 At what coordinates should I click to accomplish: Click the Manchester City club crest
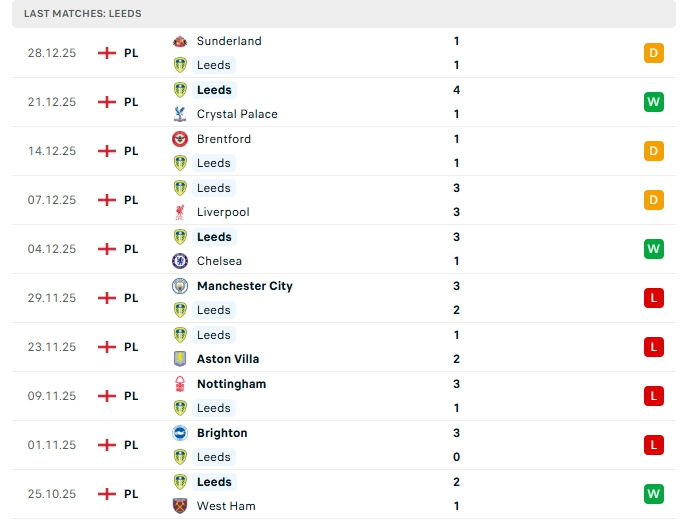[180, 286]
